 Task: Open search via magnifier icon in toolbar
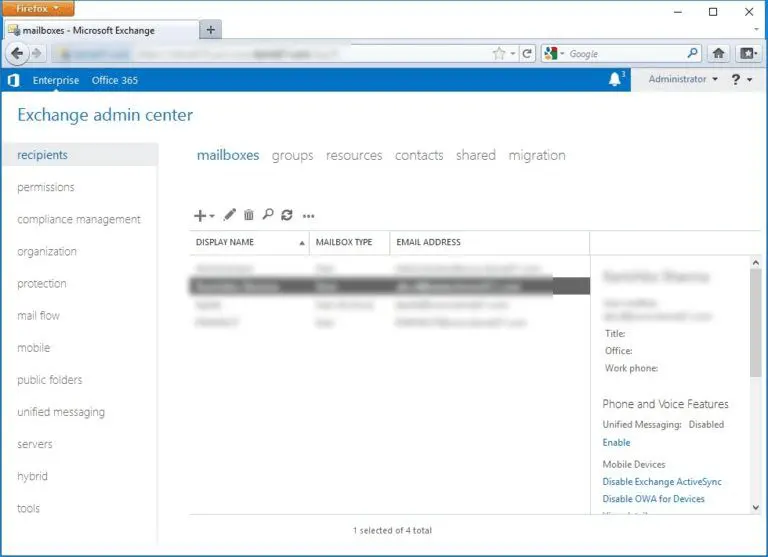pyautogui.click(x=268, y=215)
